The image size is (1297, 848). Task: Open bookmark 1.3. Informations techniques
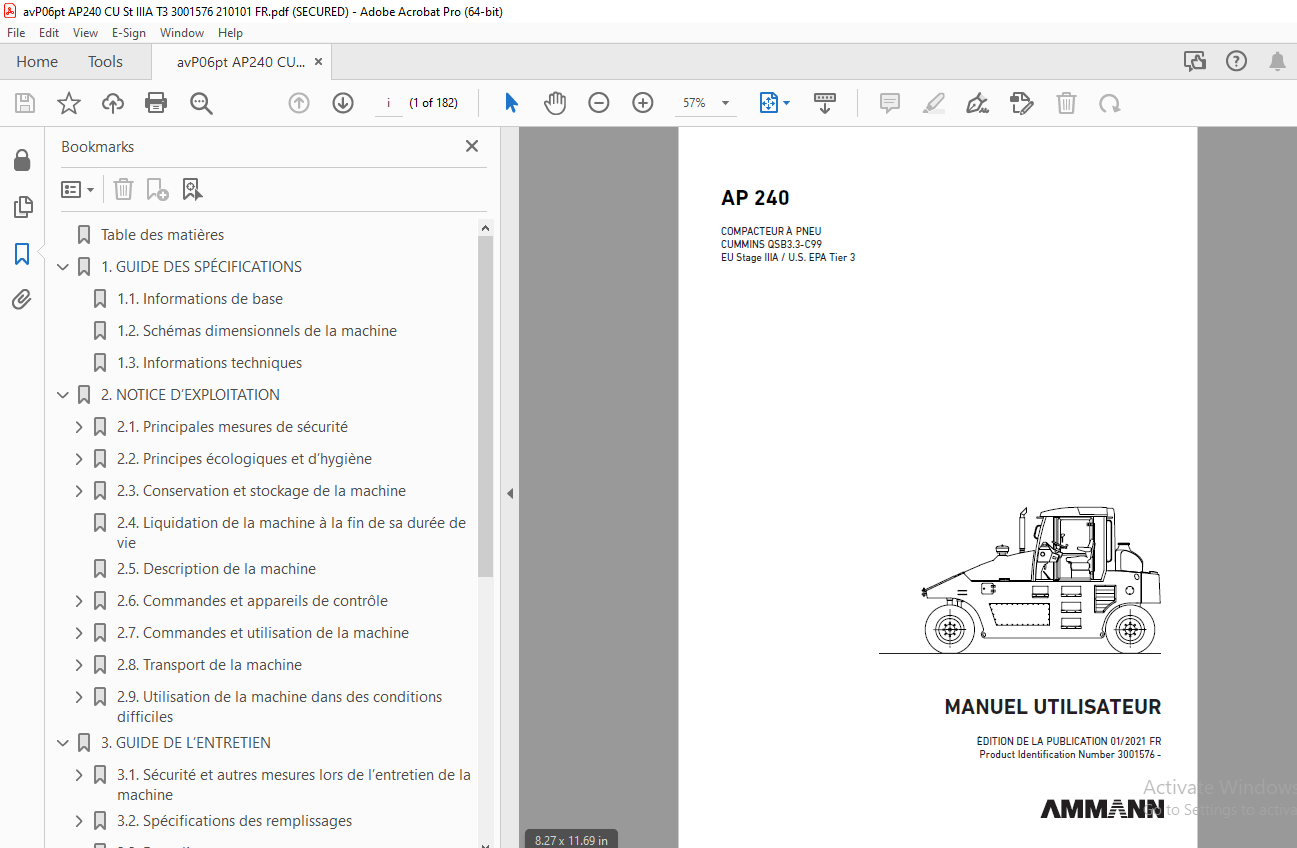click(209, 363)
